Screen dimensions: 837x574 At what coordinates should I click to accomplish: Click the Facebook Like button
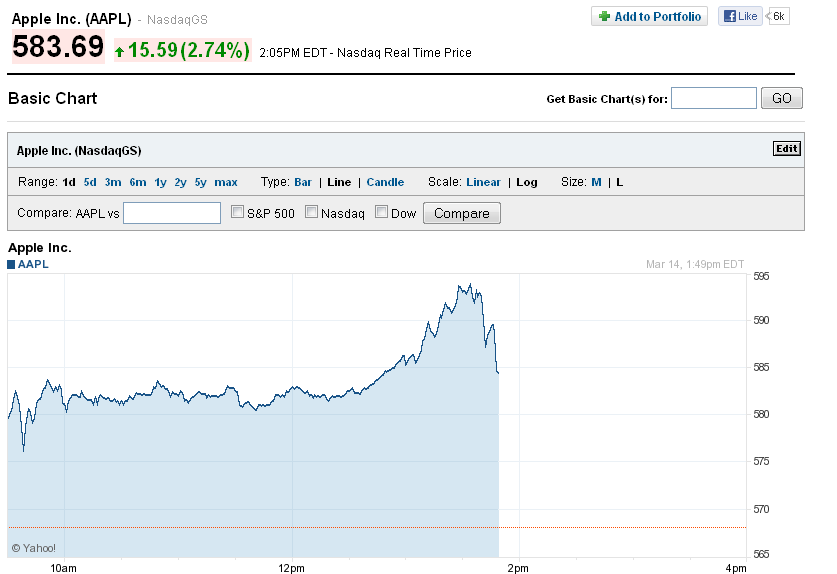point(740,16)
